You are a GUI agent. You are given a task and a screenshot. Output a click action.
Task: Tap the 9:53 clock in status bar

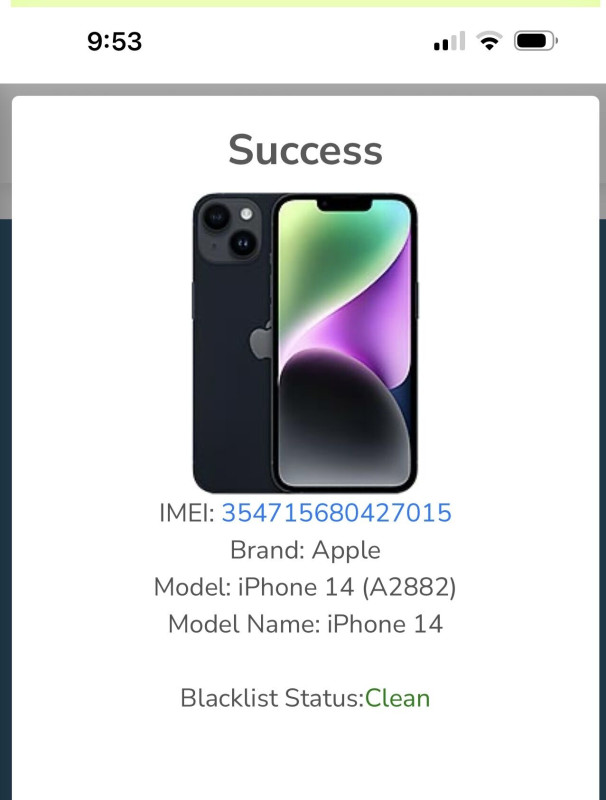tap(114, 41)
